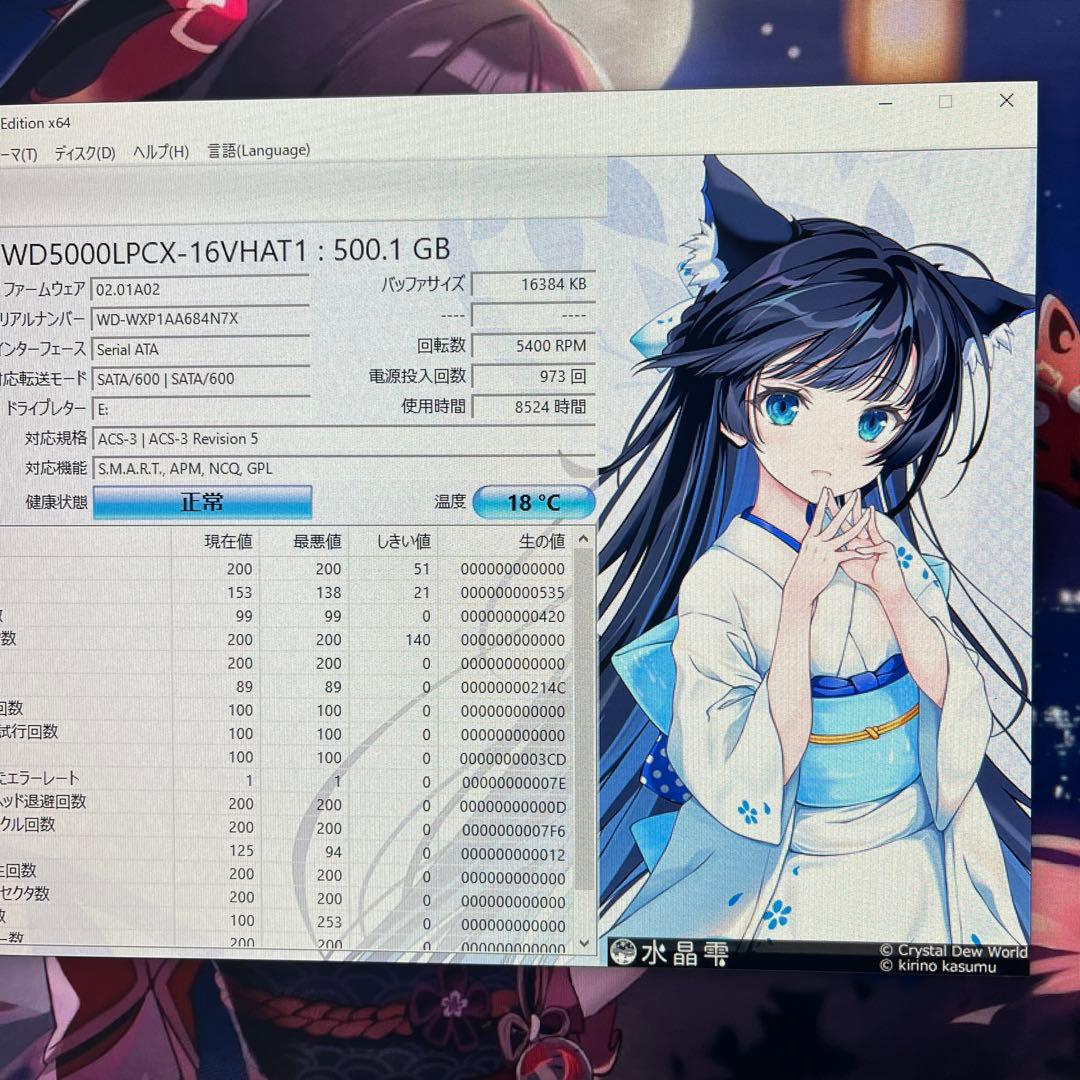Click the 使用時間 8524 時間 value

point(533,406)
